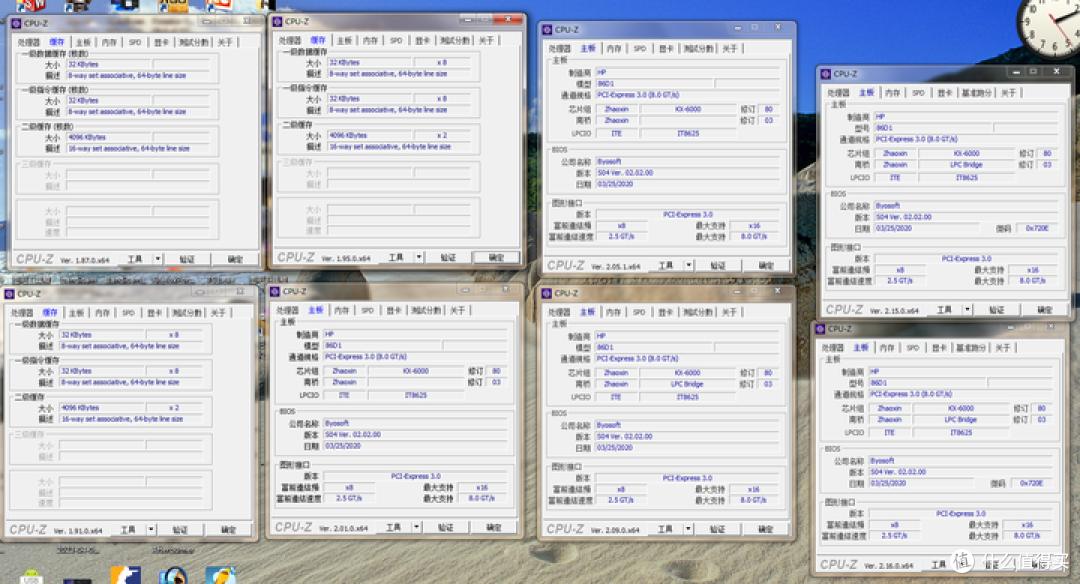1080x584 pixels.
Task: Select 测试分数 tab in CPU-Z 2.01.0 window
Action: [426, 311]
